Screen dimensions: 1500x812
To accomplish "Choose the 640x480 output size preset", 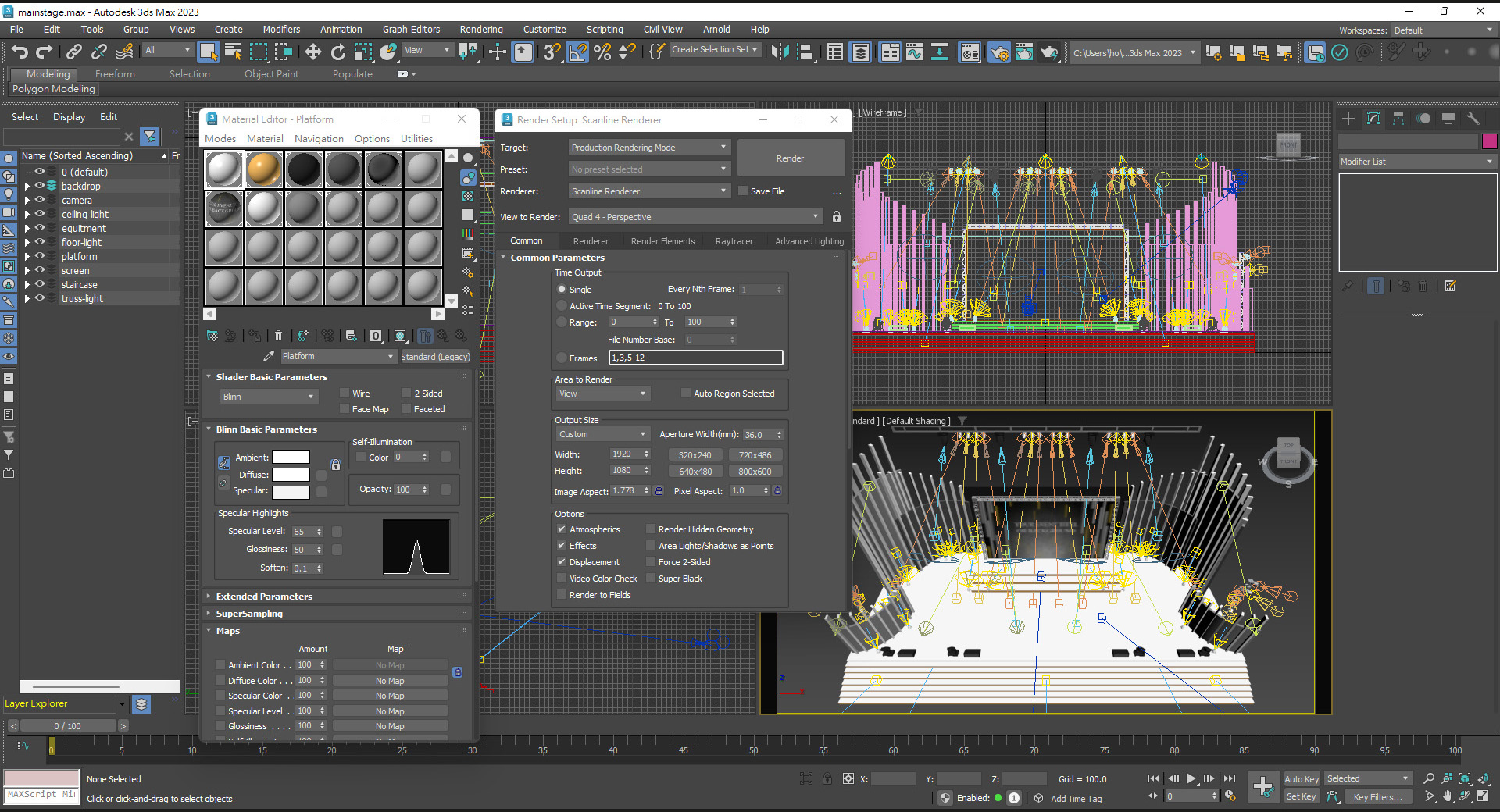I will pos(695,472).
